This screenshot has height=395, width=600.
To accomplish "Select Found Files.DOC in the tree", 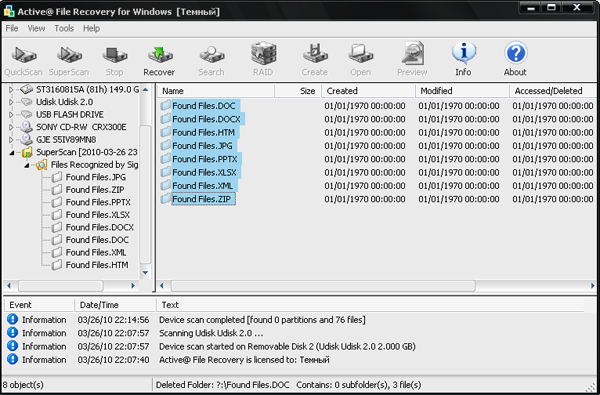I will point(97,240).
